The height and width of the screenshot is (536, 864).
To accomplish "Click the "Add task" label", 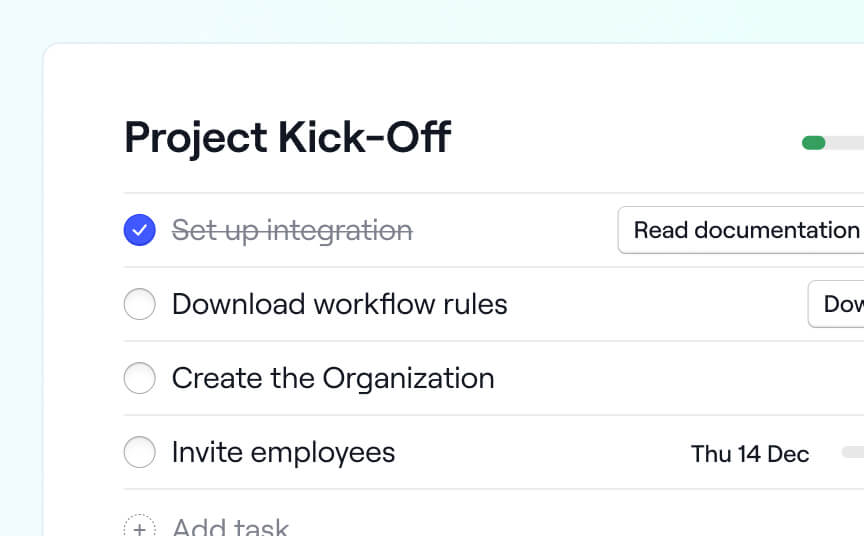I will tap(230, 527).
